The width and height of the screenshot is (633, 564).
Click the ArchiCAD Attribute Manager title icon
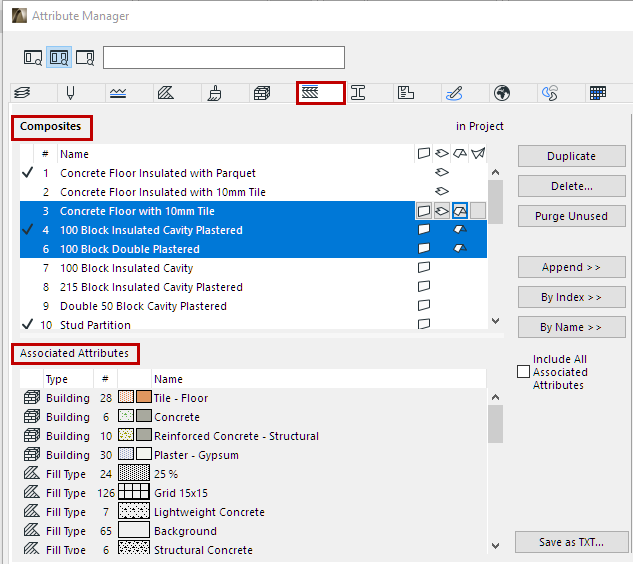click(x=19, y=16)
